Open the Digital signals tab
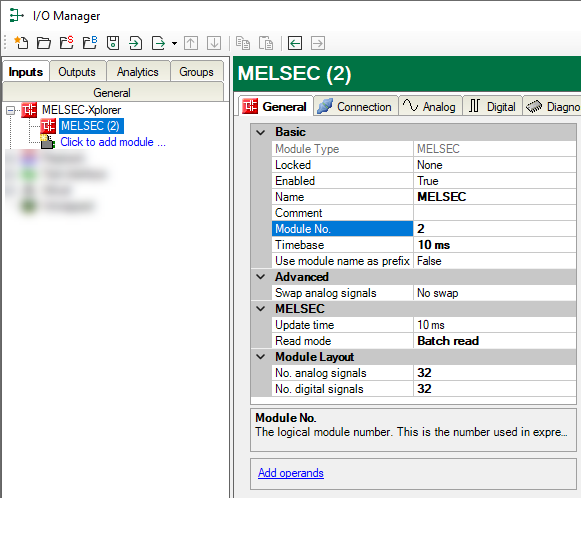This screenshot has height=552, width=581. 492,107
